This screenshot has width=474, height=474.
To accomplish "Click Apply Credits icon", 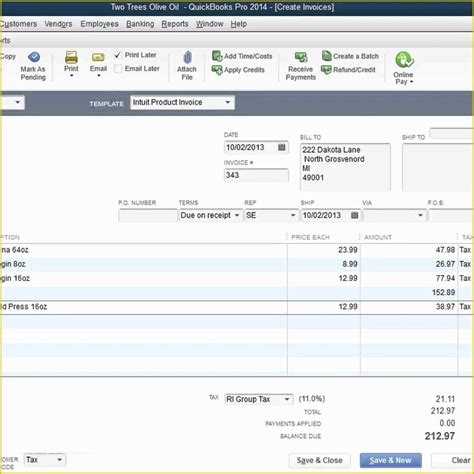I will (x=217, y=70).
